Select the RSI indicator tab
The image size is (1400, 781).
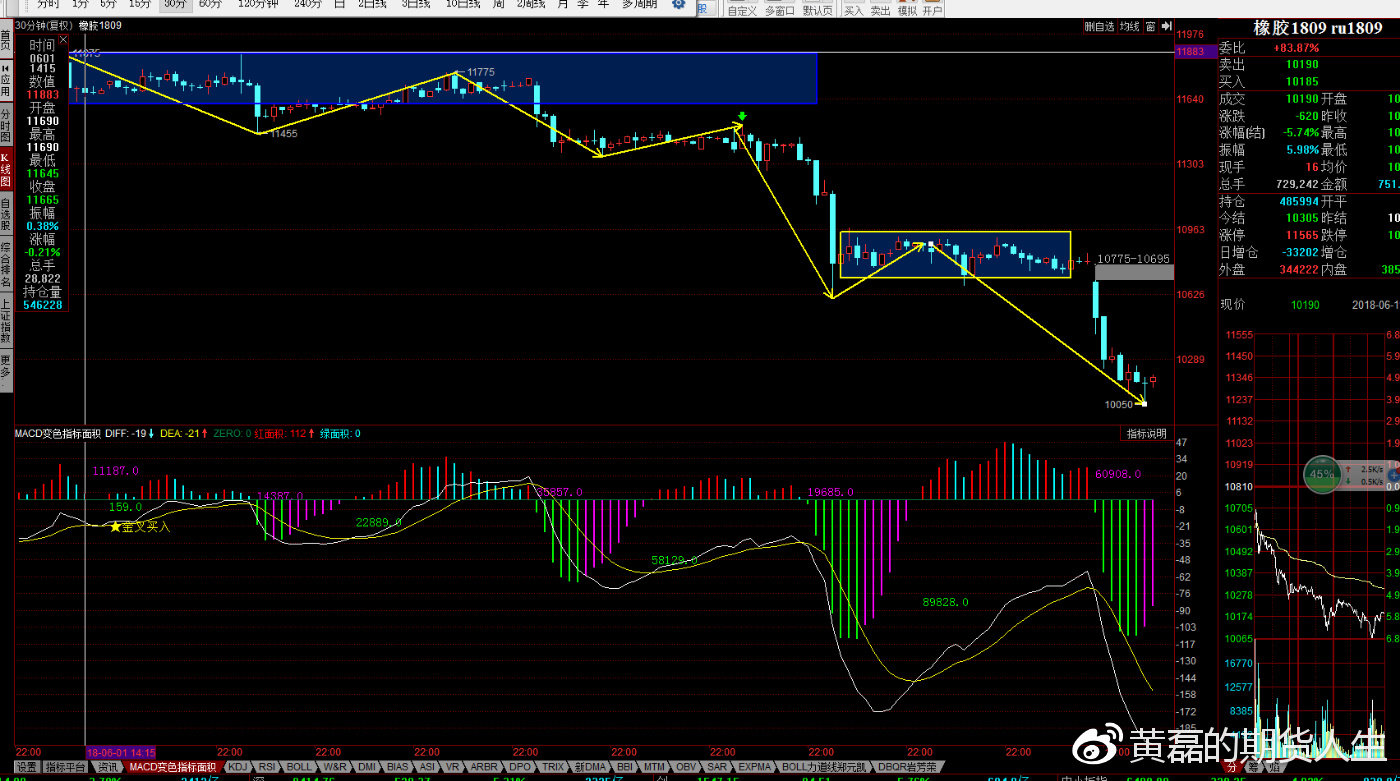click(267, 767)
